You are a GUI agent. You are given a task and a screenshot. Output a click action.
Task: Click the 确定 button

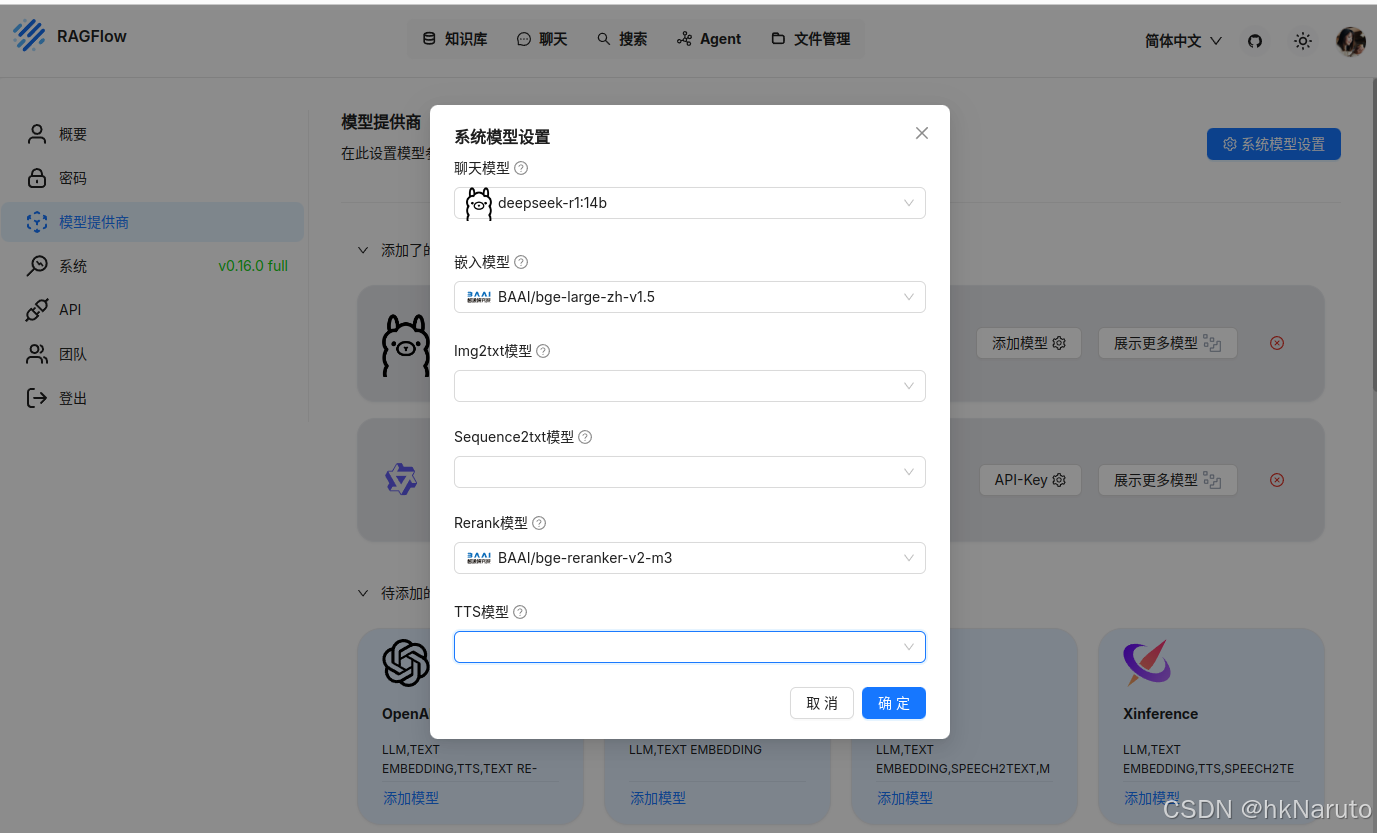(894, 703)
